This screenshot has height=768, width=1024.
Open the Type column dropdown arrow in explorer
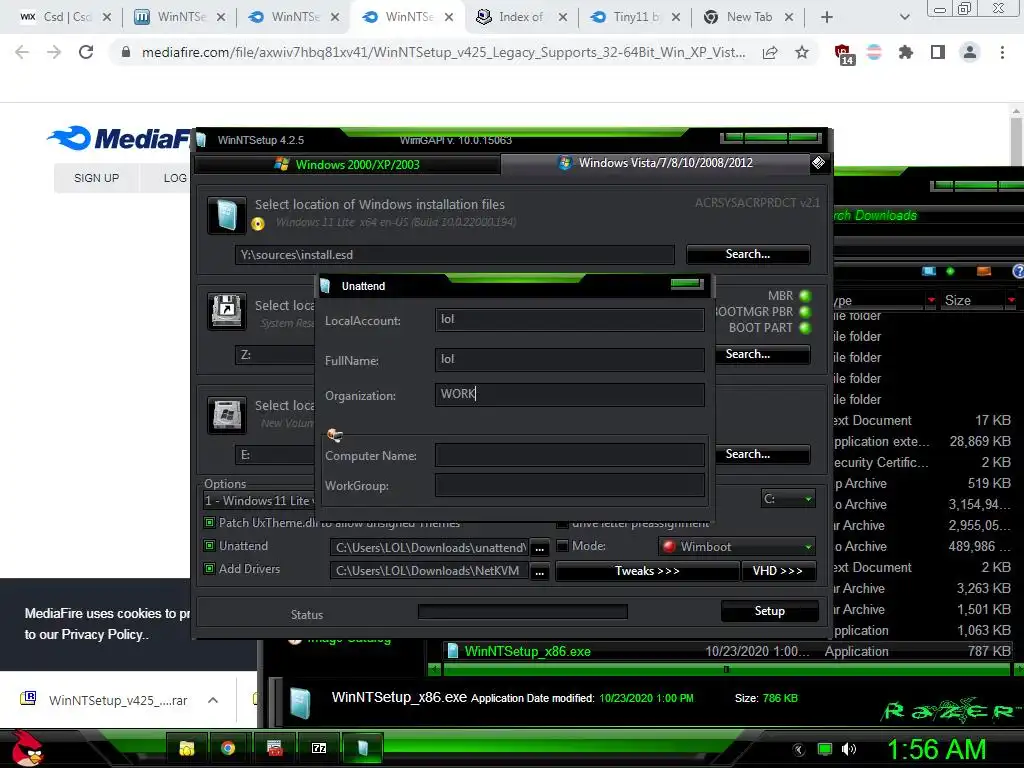(x=931, y=300)
